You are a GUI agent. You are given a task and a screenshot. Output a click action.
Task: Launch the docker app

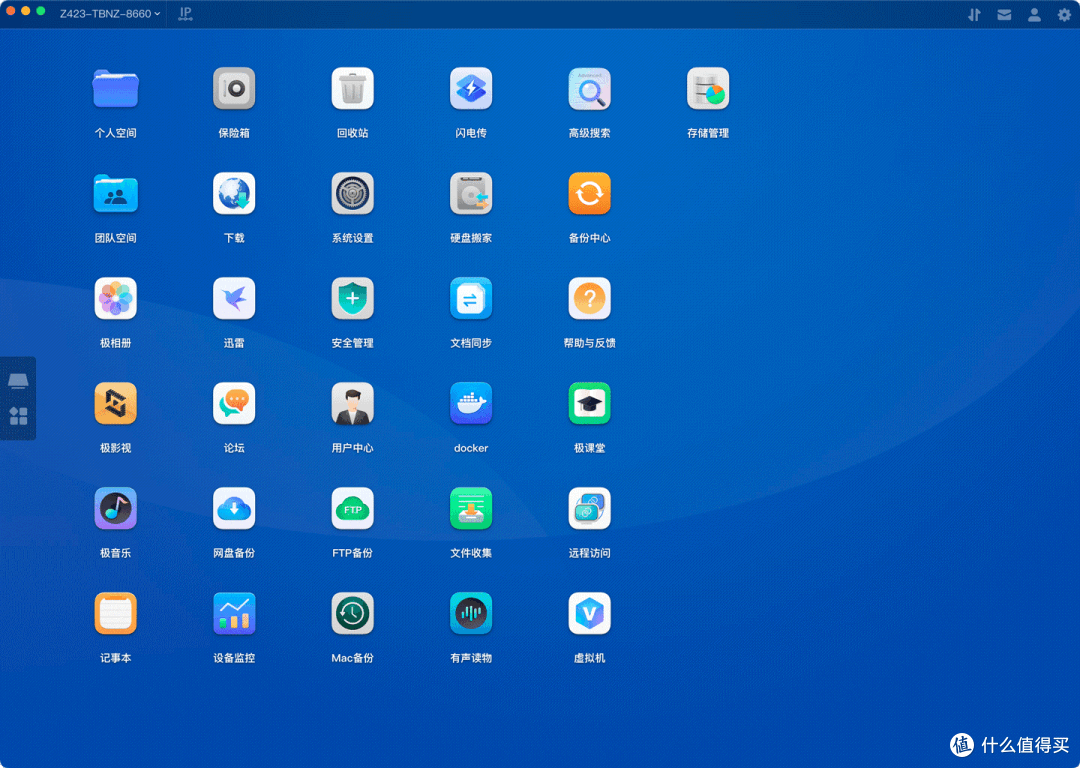(471, 404)
